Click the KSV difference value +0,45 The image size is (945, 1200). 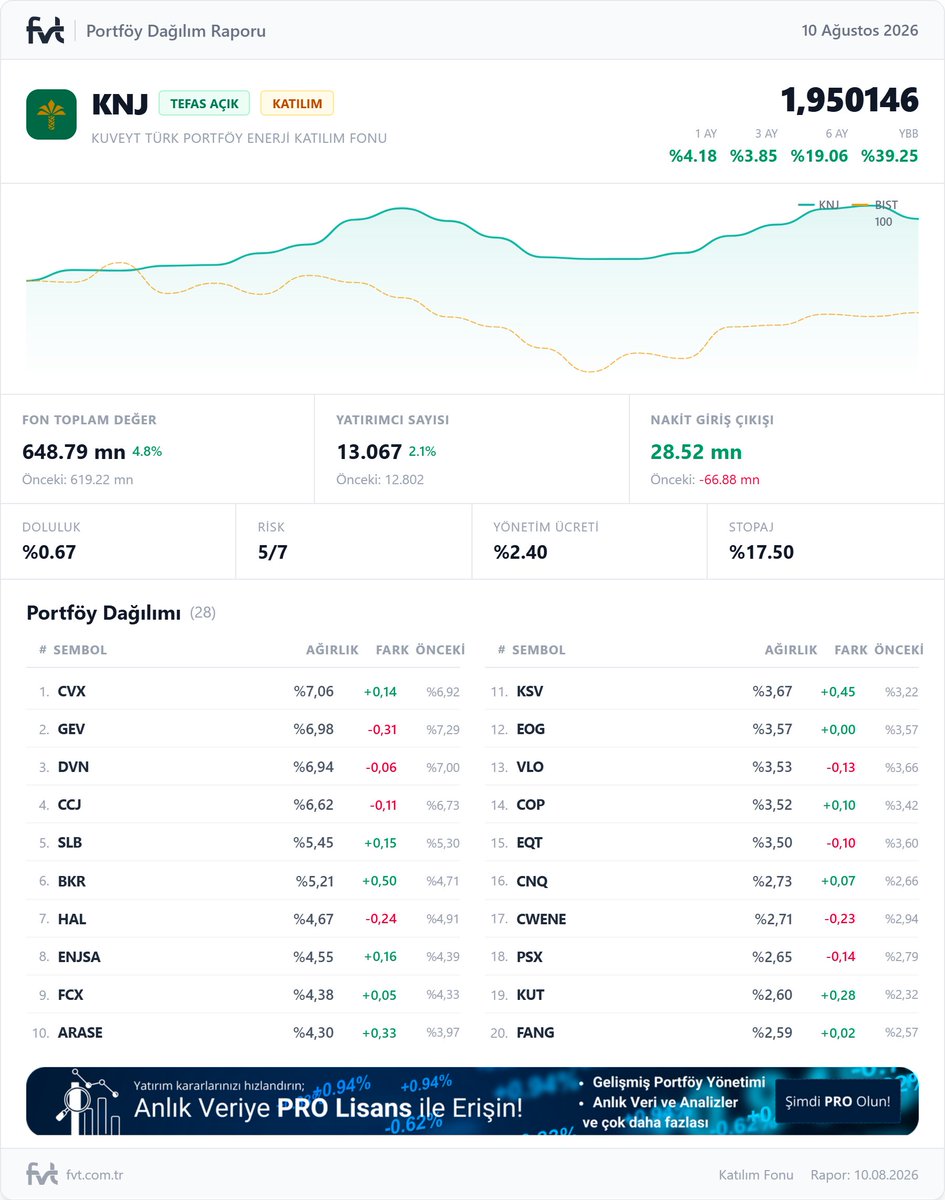[x=838, y=692]
